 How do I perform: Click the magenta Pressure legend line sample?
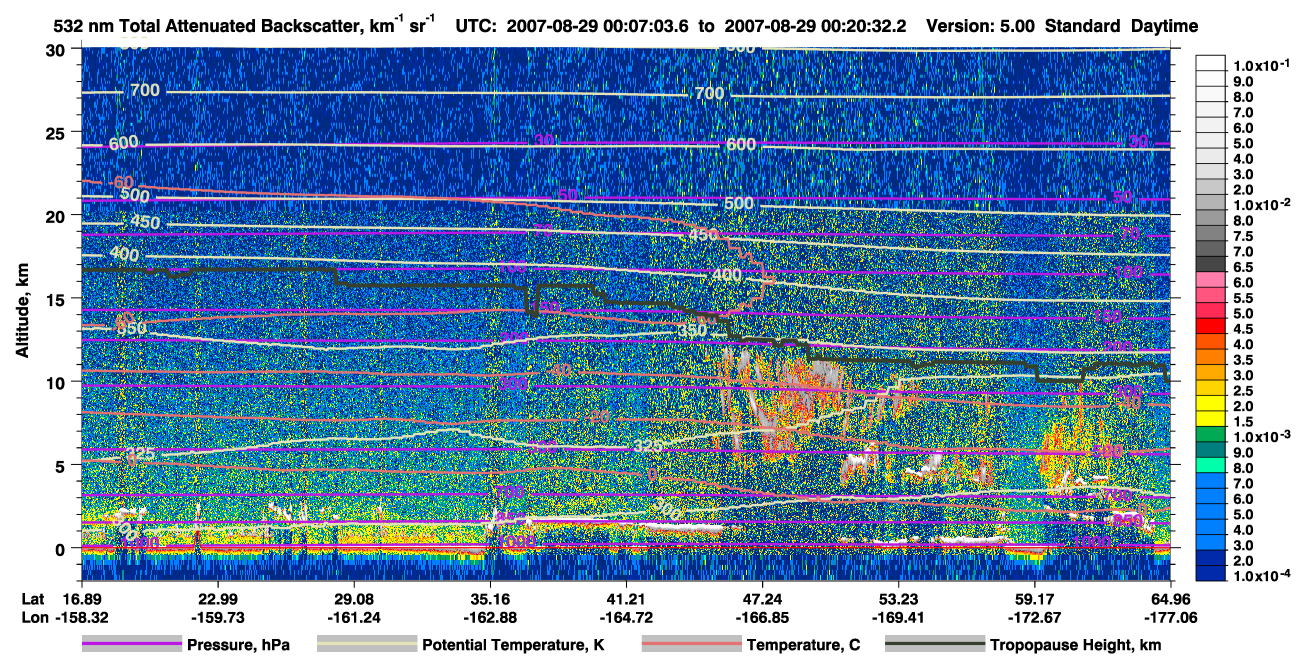[x=131, y=645]
